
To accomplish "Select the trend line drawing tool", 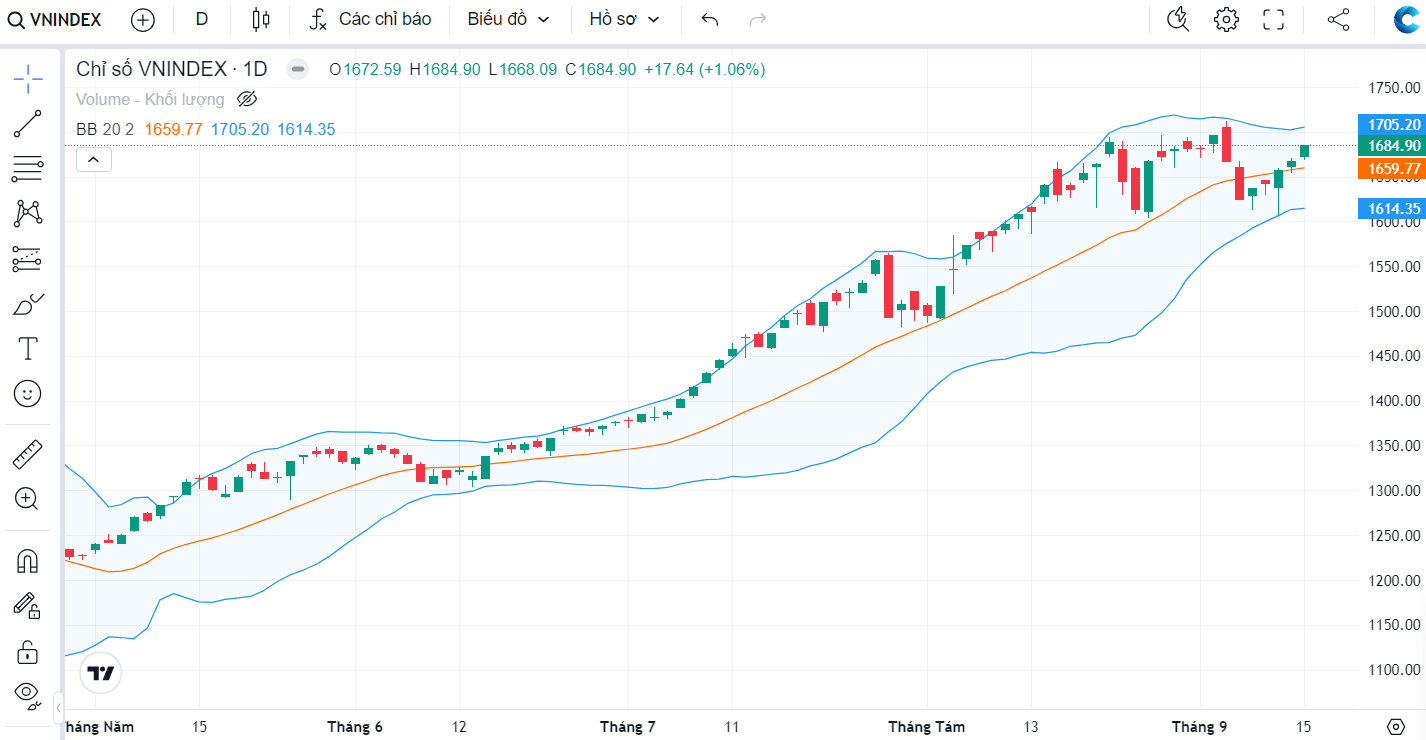I will click(x=28, y=123).
